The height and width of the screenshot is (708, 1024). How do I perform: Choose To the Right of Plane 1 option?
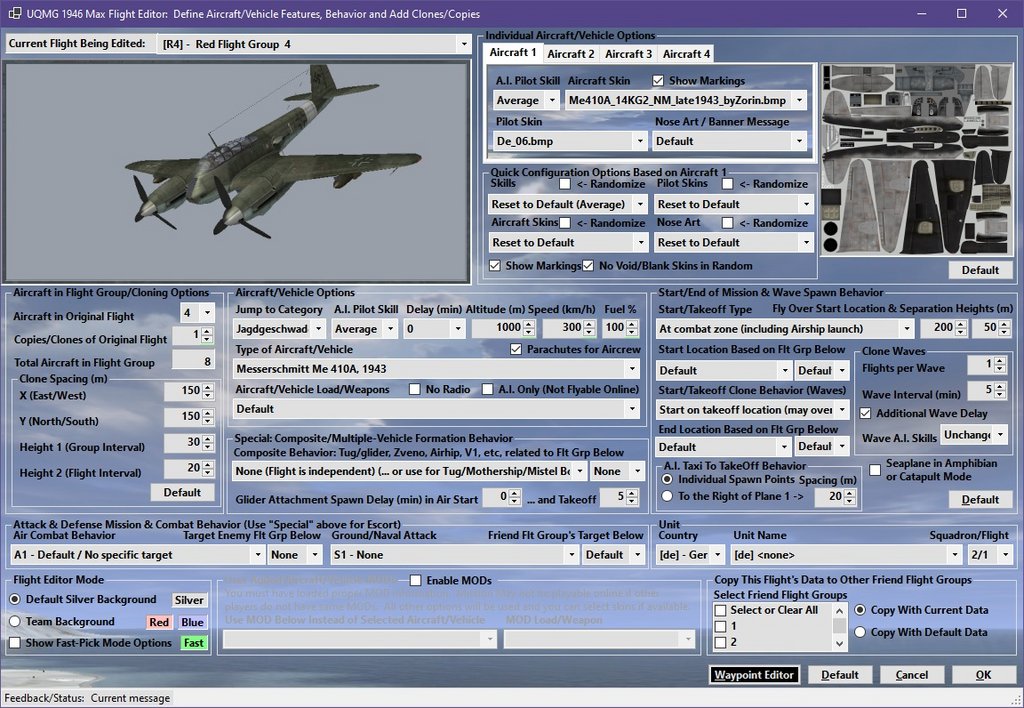point(667,496)
